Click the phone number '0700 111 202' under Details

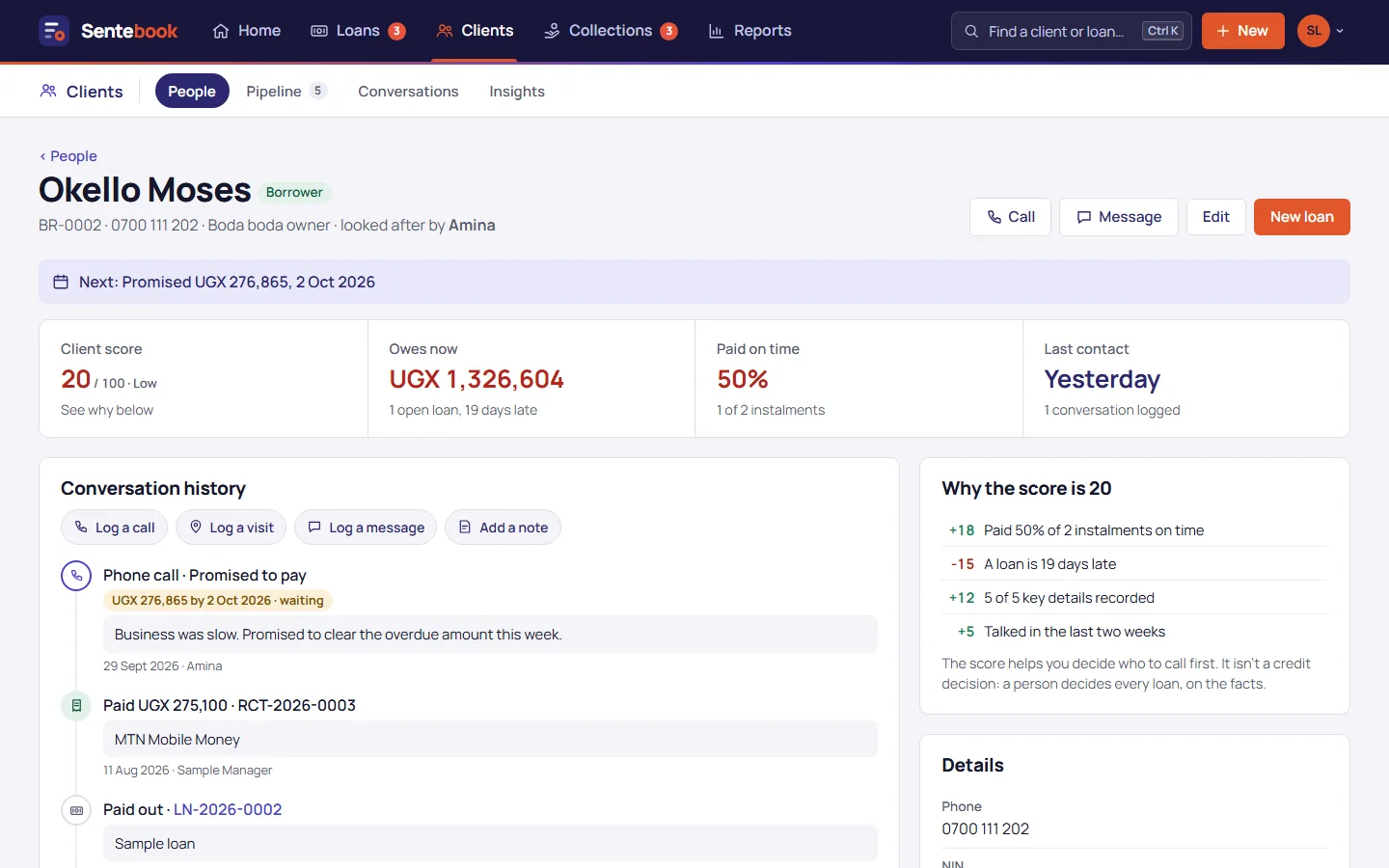986,829
